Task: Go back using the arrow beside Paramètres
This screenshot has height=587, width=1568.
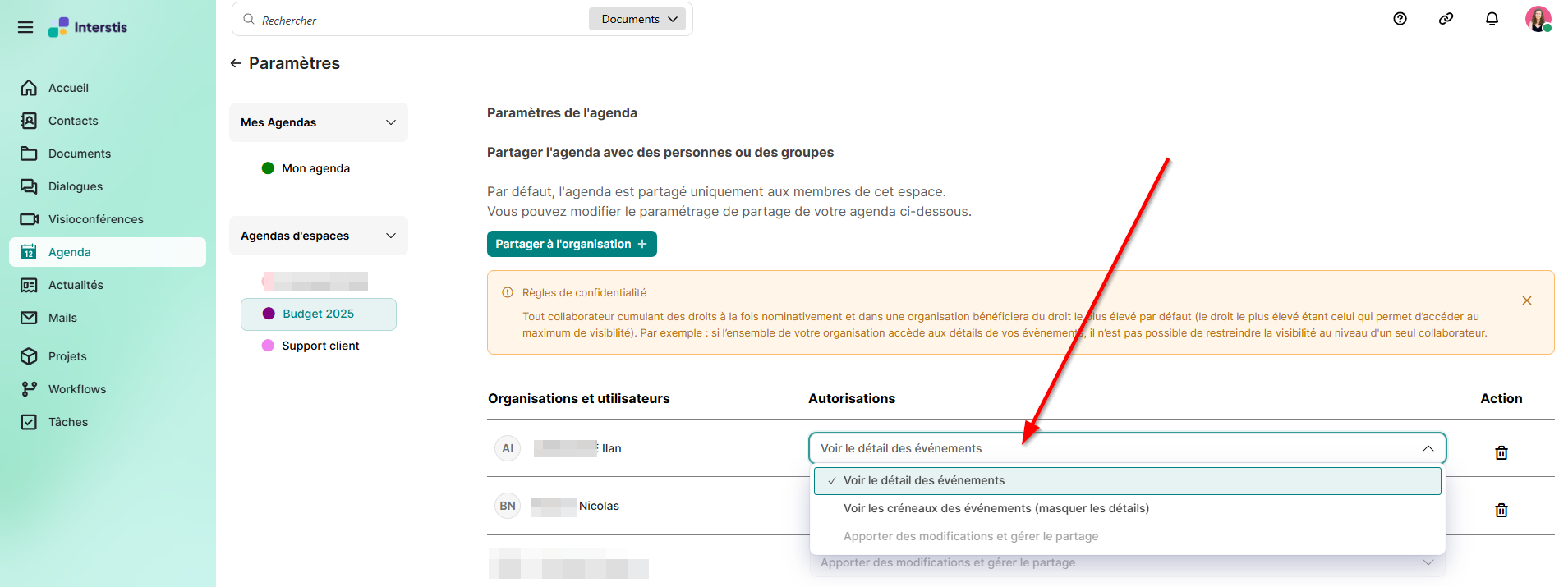Action: point(236,63)
